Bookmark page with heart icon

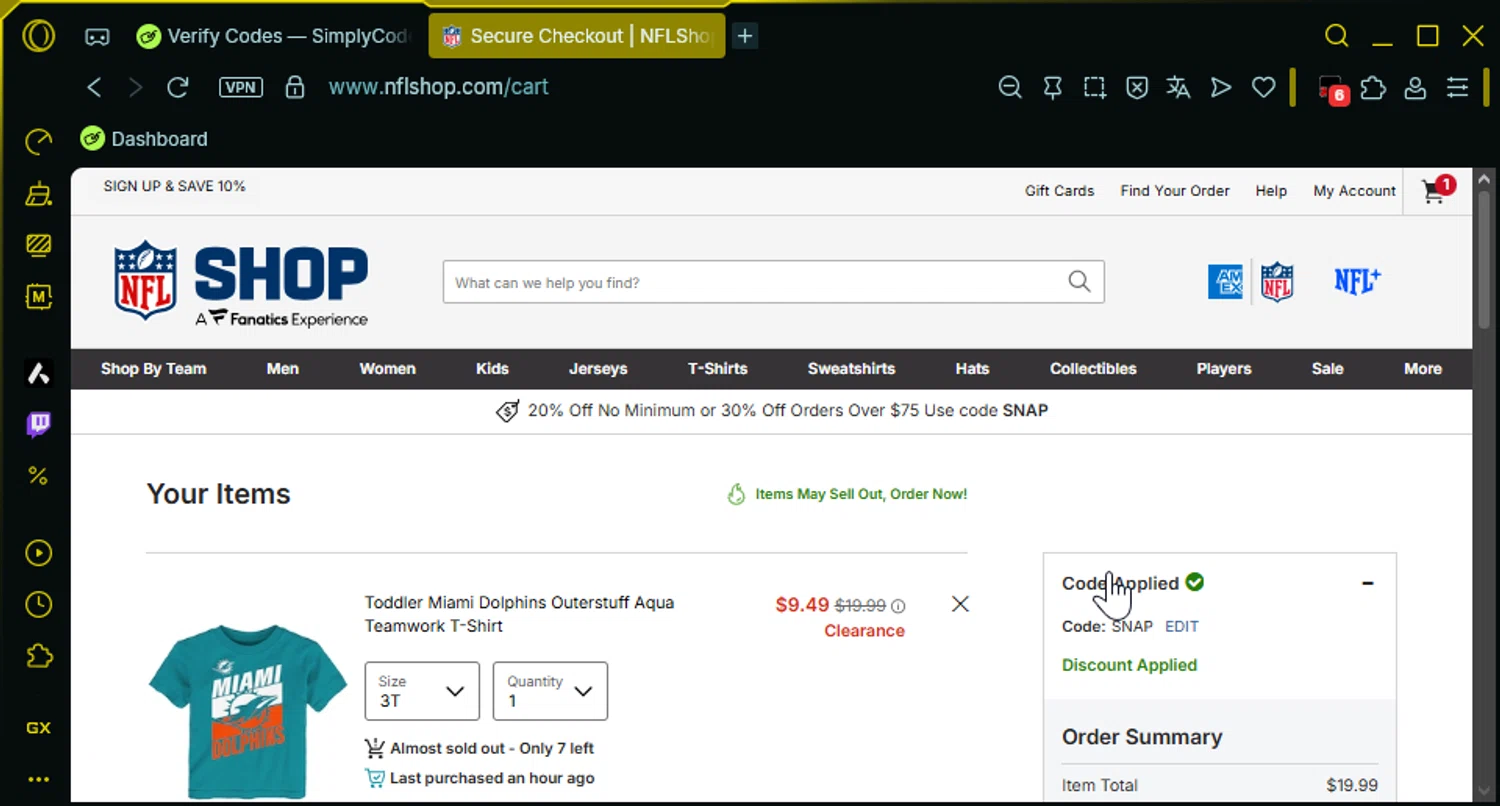click(1264, 88)
